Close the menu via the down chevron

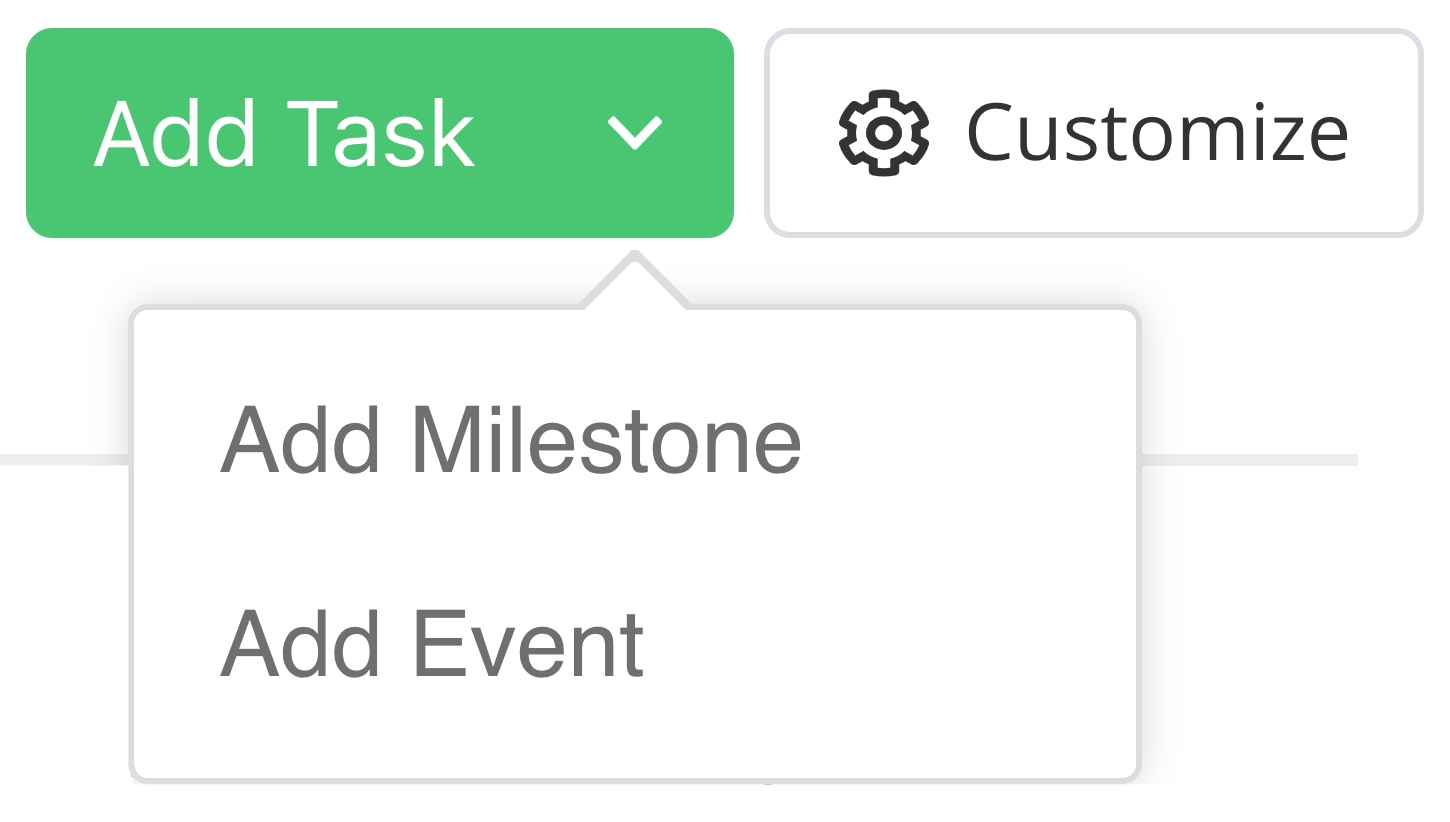point(635,132)
